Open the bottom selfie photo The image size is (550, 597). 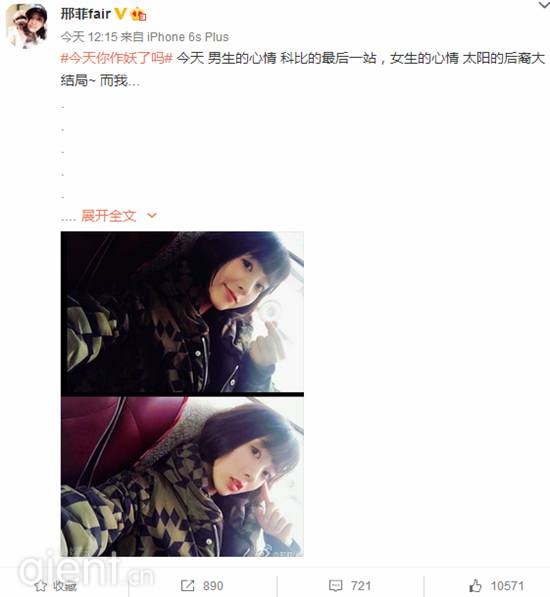click(182, 476)
